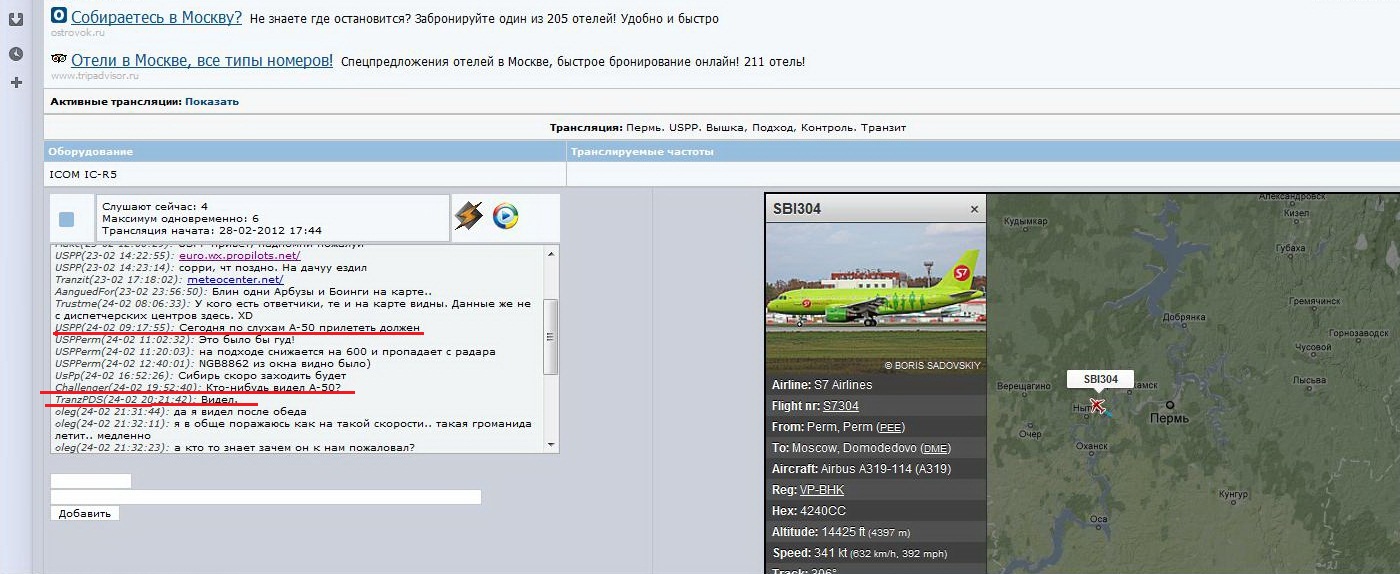Open the euro.wx.propilots.net chat link
Image resolution: width=1400 pixels, height=574 pixels.
[x=239, y=255]
